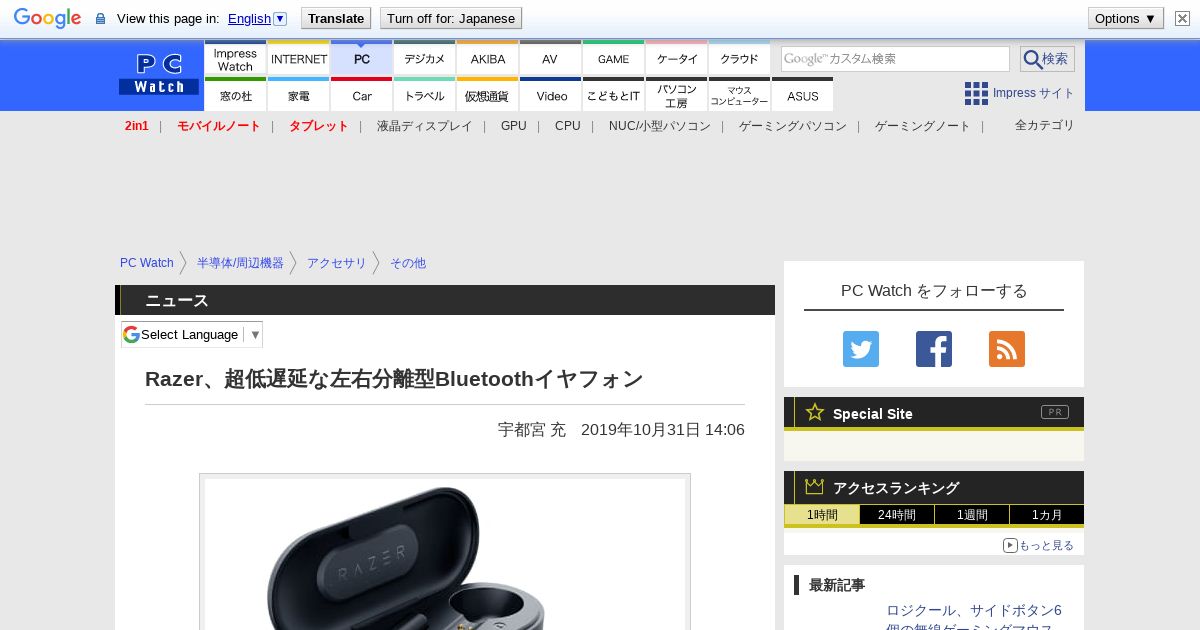Click the Special Site star icon
The height and width of the screenshot is (630, 1200).
tap(815, 412)
